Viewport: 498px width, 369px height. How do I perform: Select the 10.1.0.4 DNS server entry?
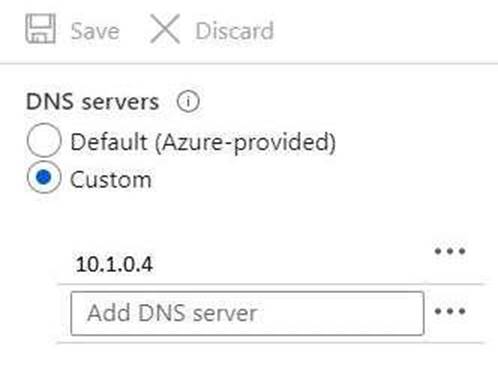114,265
